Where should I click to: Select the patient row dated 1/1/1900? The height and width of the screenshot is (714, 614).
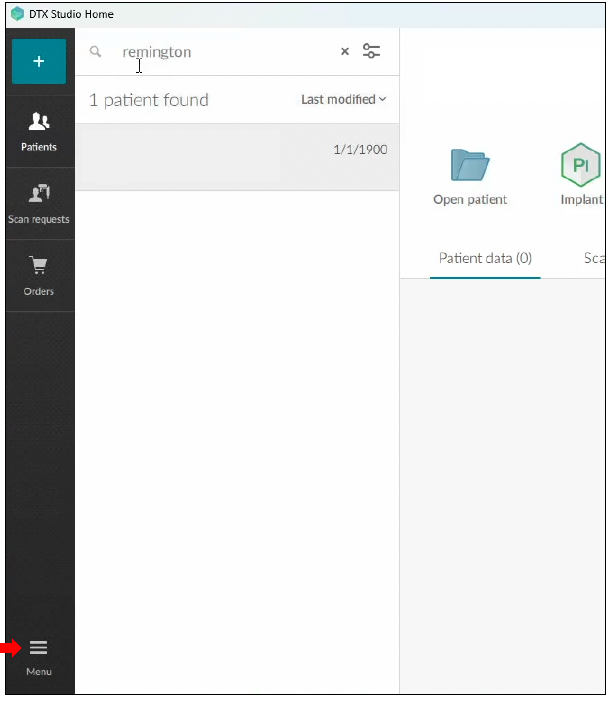click(237, 157)
